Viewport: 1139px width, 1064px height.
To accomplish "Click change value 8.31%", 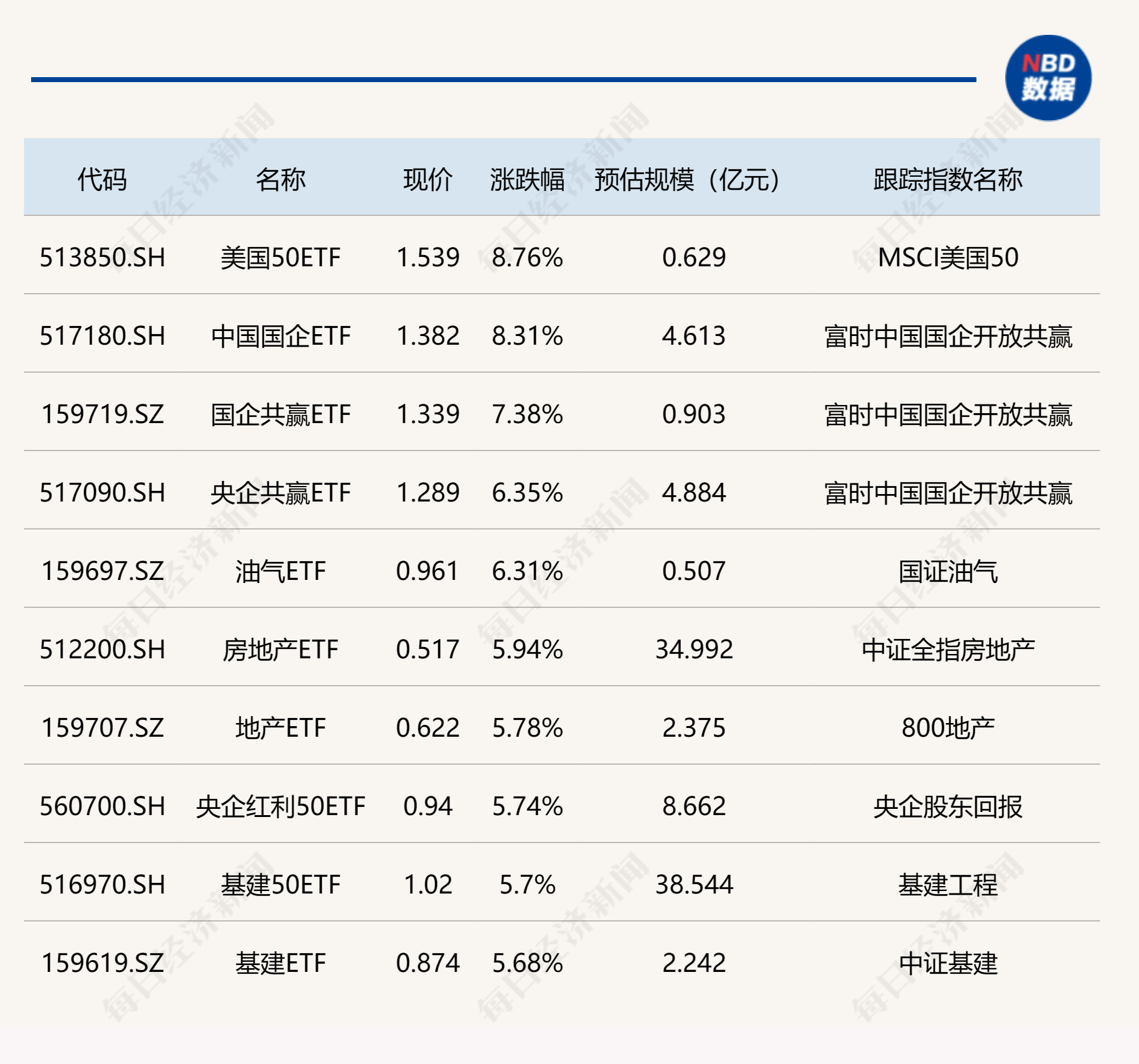I will pyautogui.click(x=528, y=336).
